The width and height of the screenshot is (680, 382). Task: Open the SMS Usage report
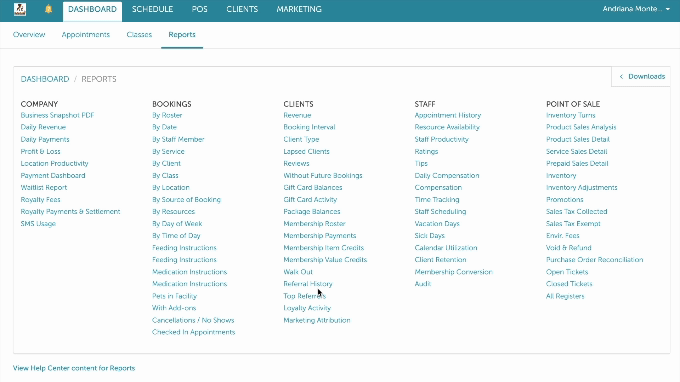[38, 224]
